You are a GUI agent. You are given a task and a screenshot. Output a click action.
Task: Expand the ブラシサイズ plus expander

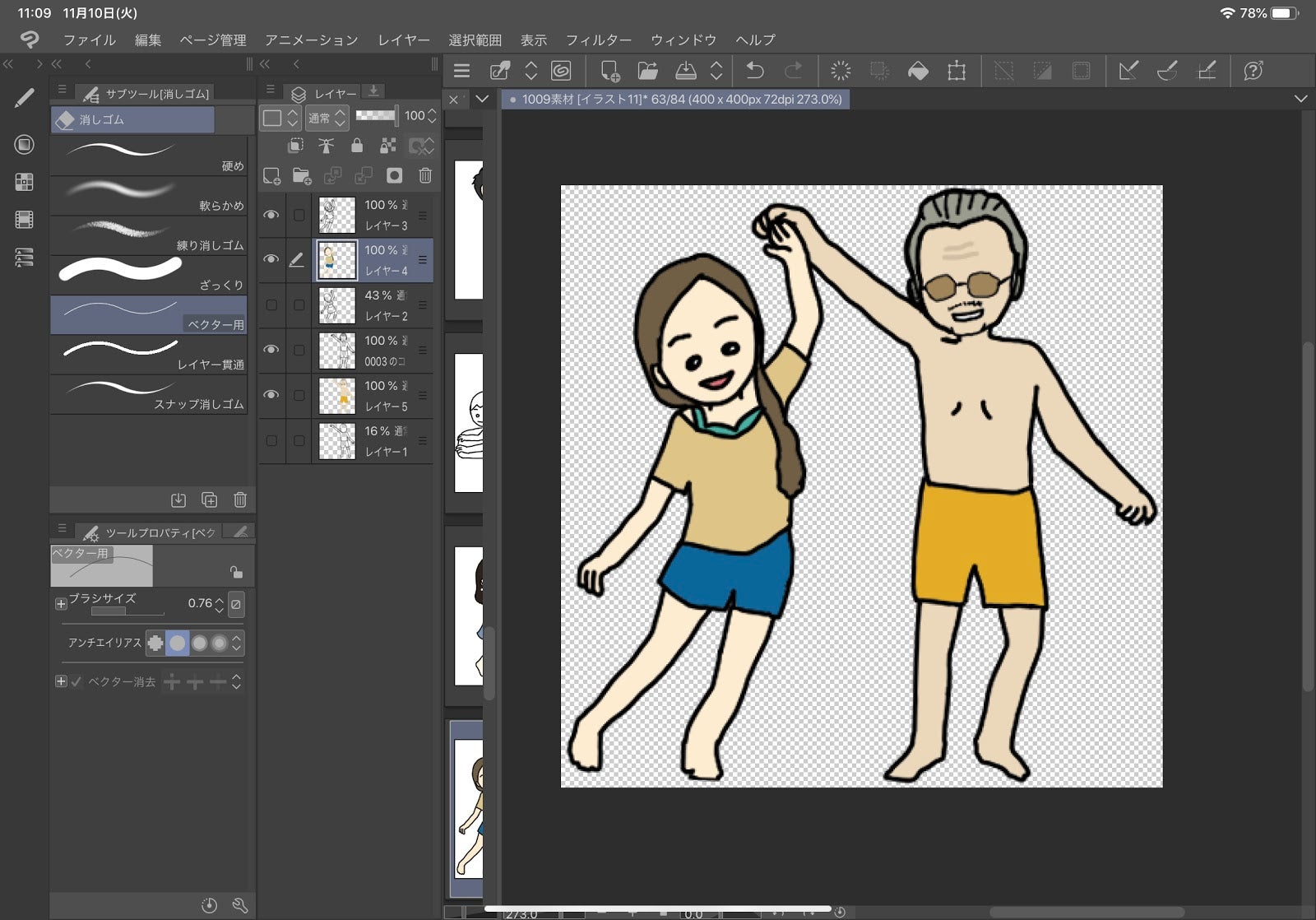[x=61, y=604]
